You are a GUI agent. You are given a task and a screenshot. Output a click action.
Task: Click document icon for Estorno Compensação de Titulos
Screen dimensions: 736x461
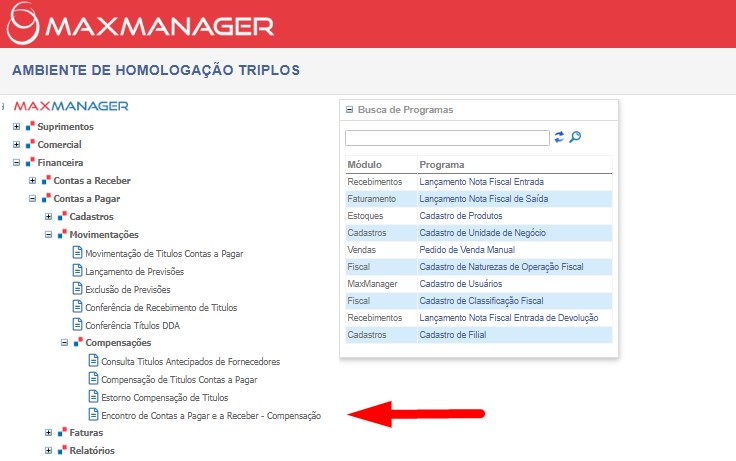coord(93,396)
